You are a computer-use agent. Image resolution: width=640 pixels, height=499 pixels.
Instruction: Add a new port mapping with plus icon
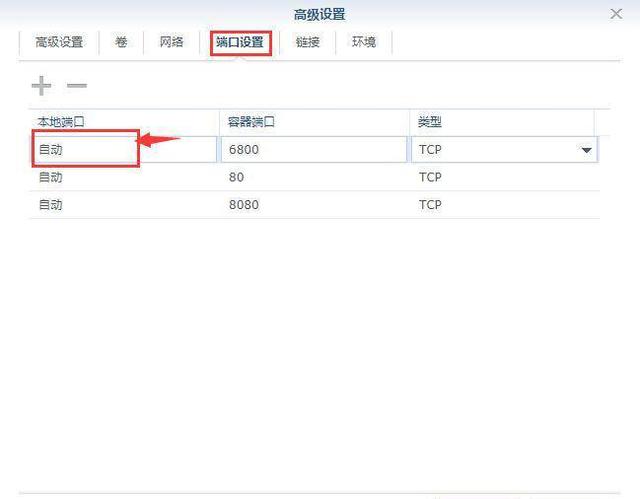(x=41, y=86)
